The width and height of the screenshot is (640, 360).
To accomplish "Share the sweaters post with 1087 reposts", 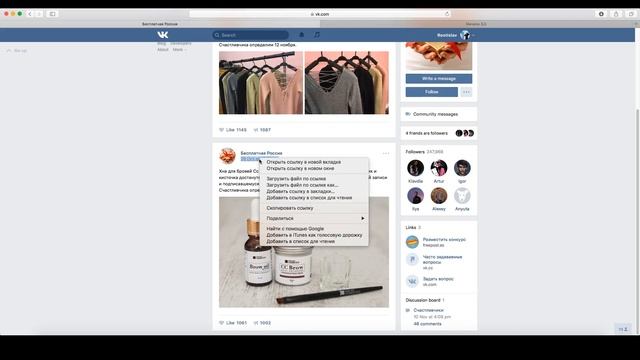I will pos(262,130).
